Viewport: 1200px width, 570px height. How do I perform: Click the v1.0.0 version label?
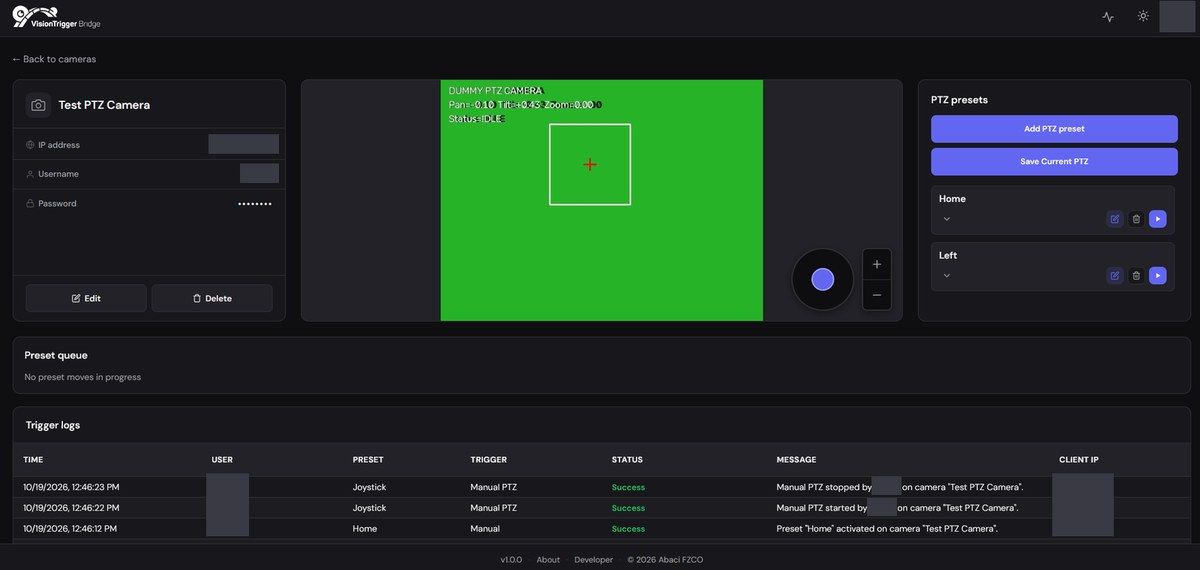coord(511,559)
